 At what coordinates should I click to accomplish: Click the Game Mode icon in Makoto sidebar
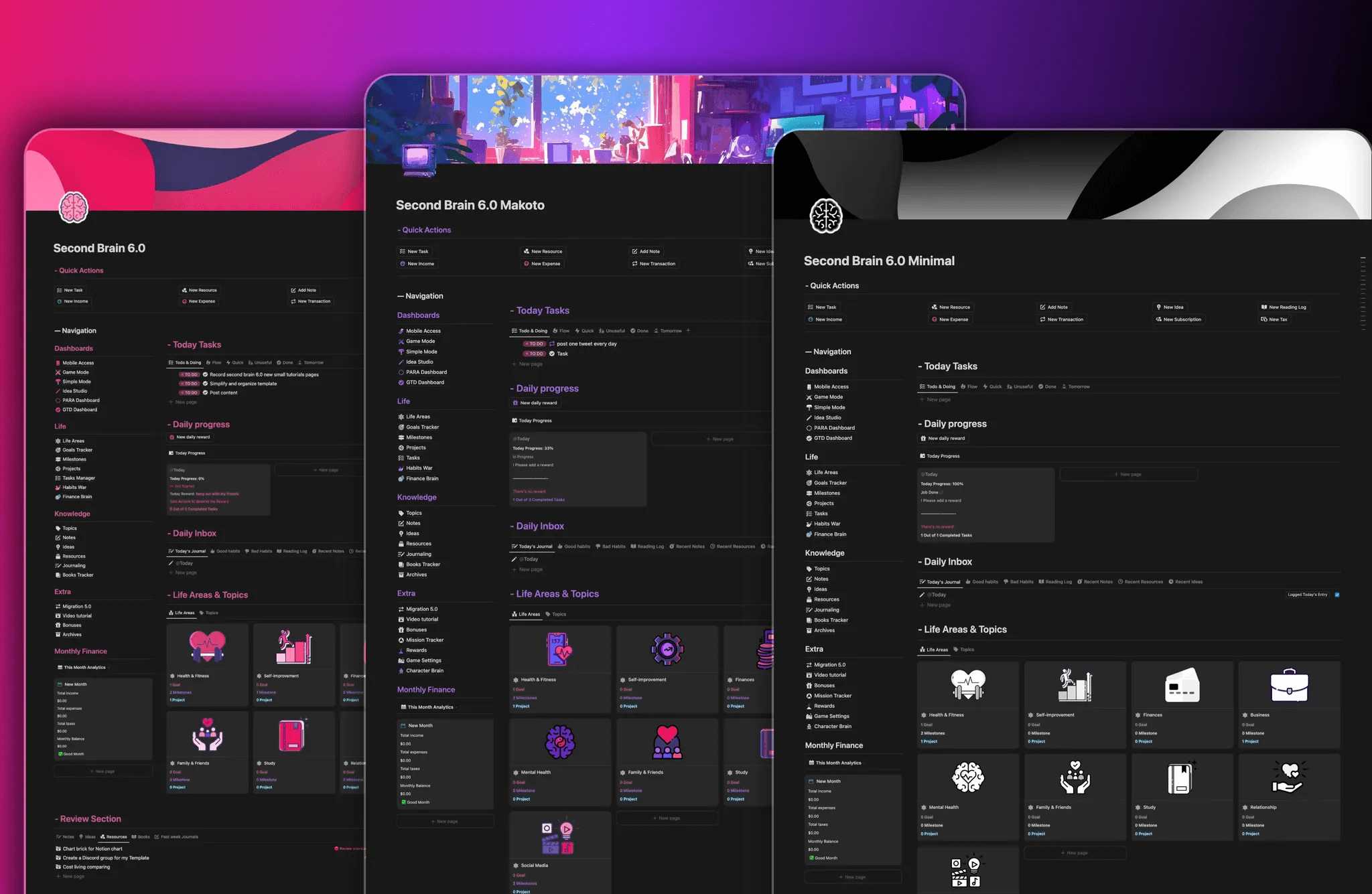pyautogui.click(x=401, y=342)
